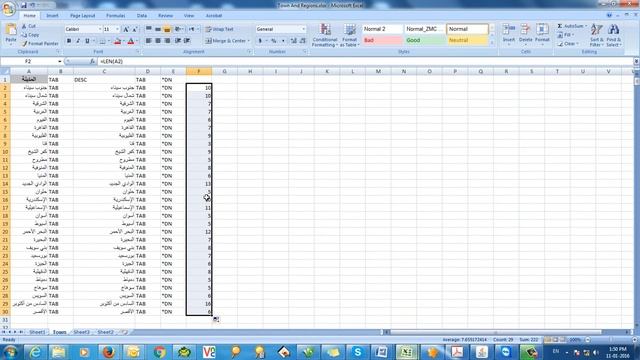Open the Data ribbon tab
Image resolution: width=640 pixels, height=360 pixels.
pos(142,16)
